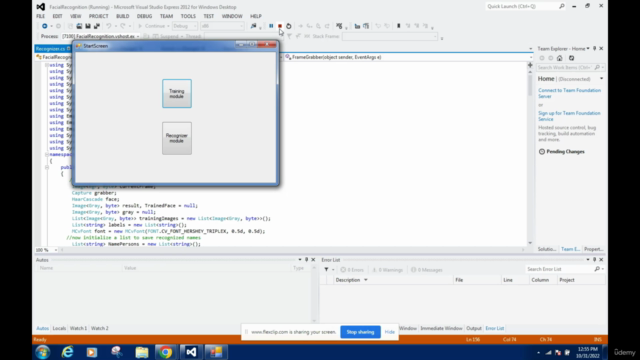Open the x86 platform dropdown
Image resolution: width=640 pixels, height=360 pixels.
click(222, 26)
